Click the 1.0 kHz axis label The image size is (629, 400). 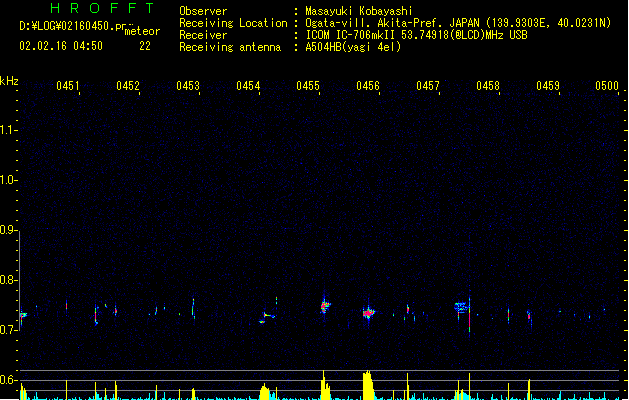8,180
